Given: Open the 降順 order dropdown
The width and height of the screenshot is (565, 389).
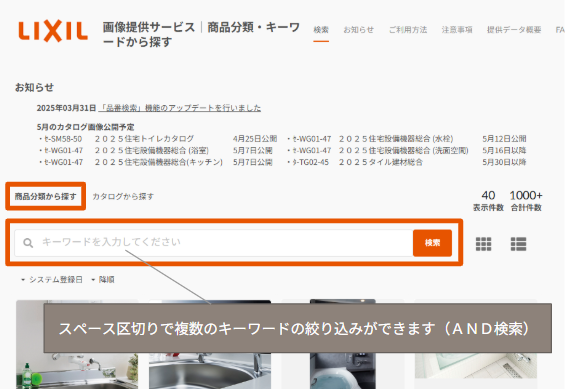Looking at the screenshot, I should click(x=103, y=280).
